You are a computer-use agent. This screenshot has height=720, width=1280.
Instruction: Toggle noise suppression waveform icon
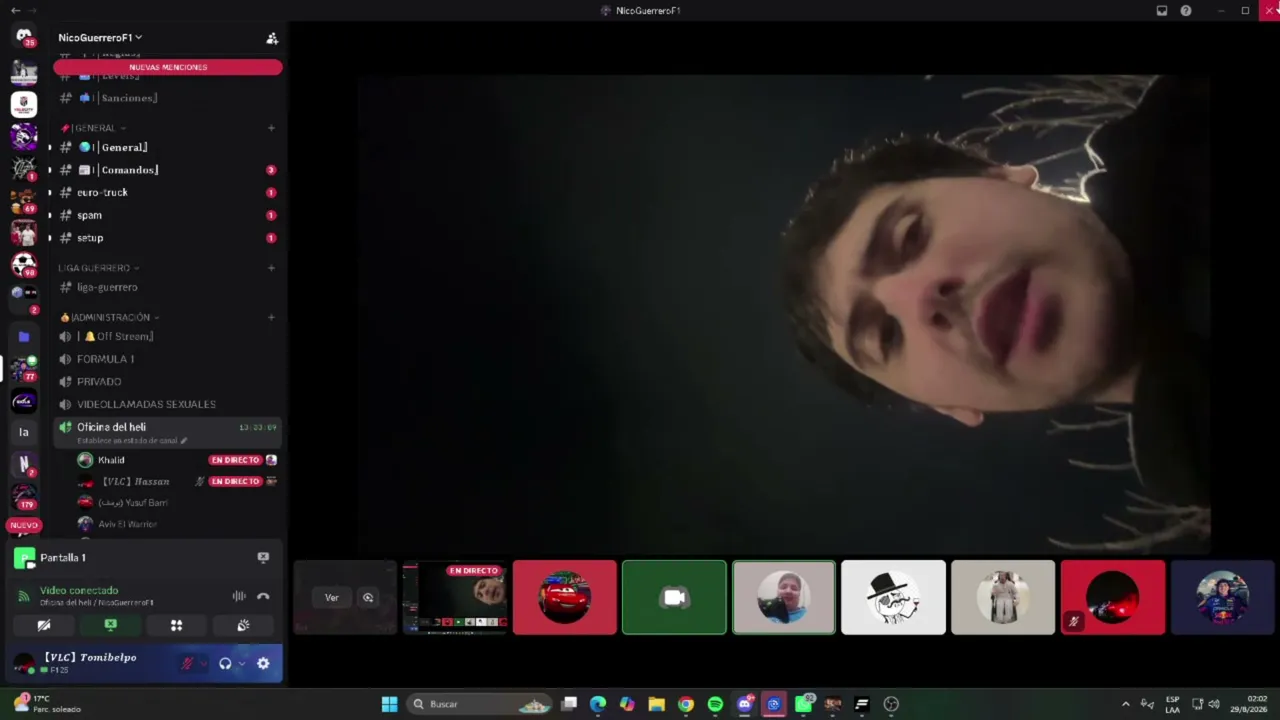tap(239, 596)
